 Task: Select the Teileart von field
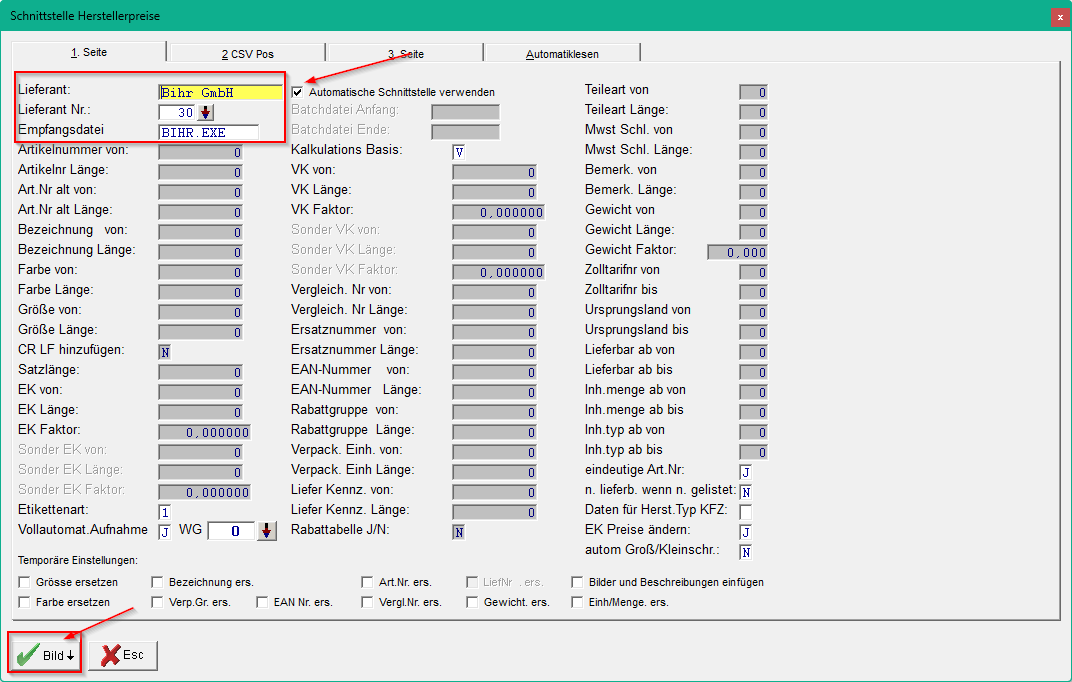click(753, 92)
